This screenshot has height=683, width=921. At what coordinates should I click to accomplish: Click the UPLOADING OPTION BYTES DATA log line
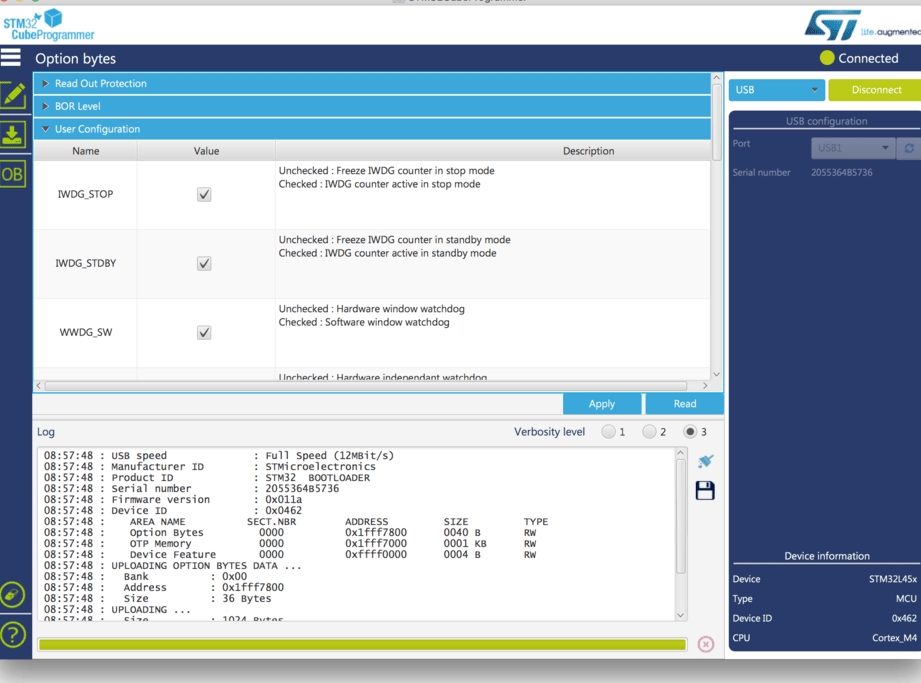click(x=173, y=566)
